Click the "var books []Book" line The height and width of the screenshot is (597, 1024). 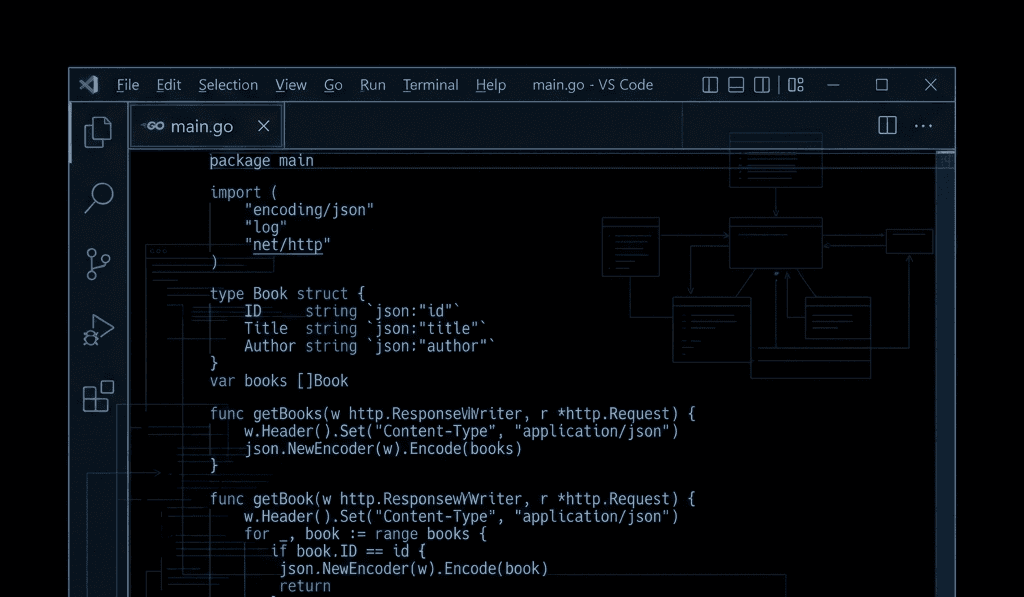pyautogui.click(x=279, y=381)
